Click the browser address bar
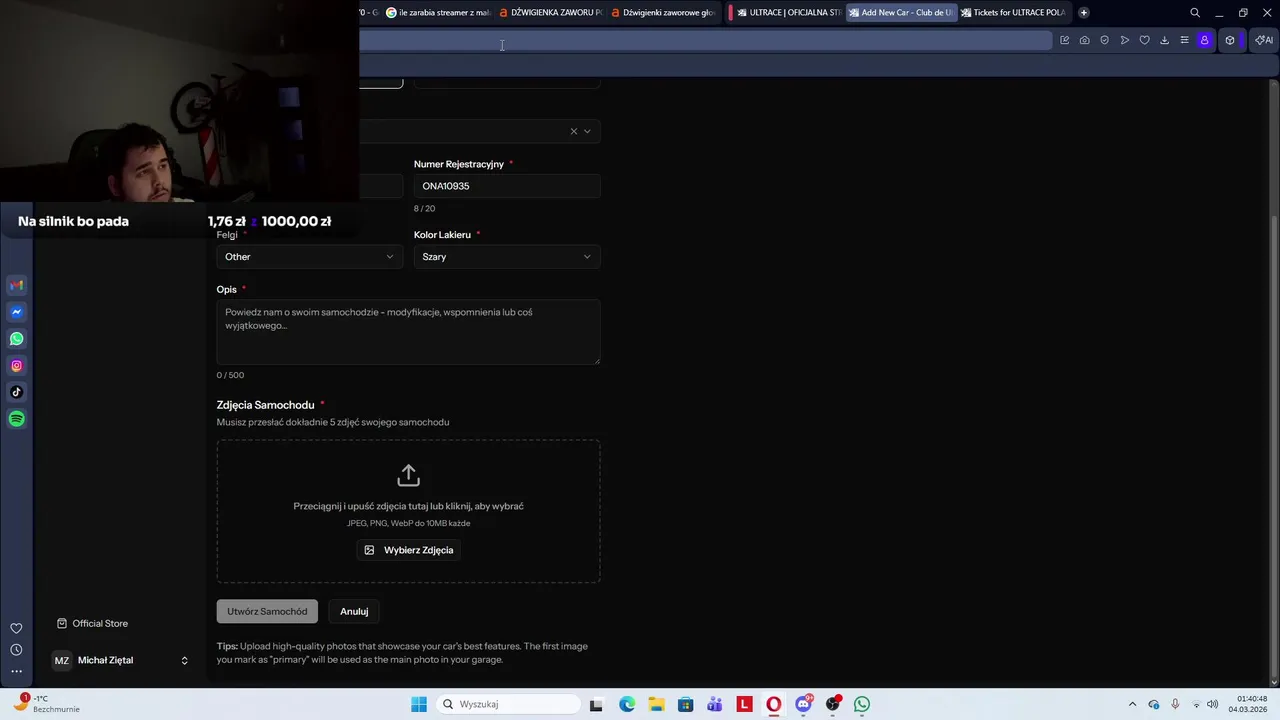The height and width of the screenshot is (720, 1280). [705, 41]
